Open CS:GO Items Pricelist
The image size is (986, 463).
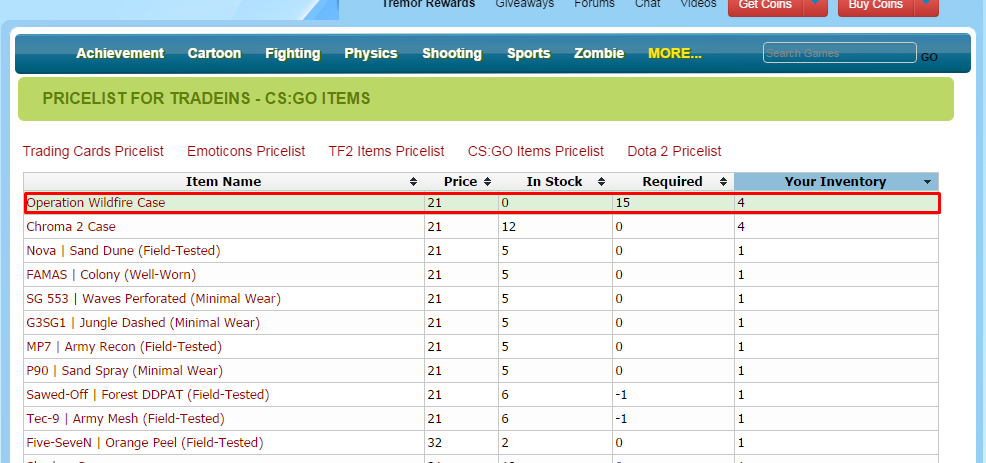[x=536, y=152]
